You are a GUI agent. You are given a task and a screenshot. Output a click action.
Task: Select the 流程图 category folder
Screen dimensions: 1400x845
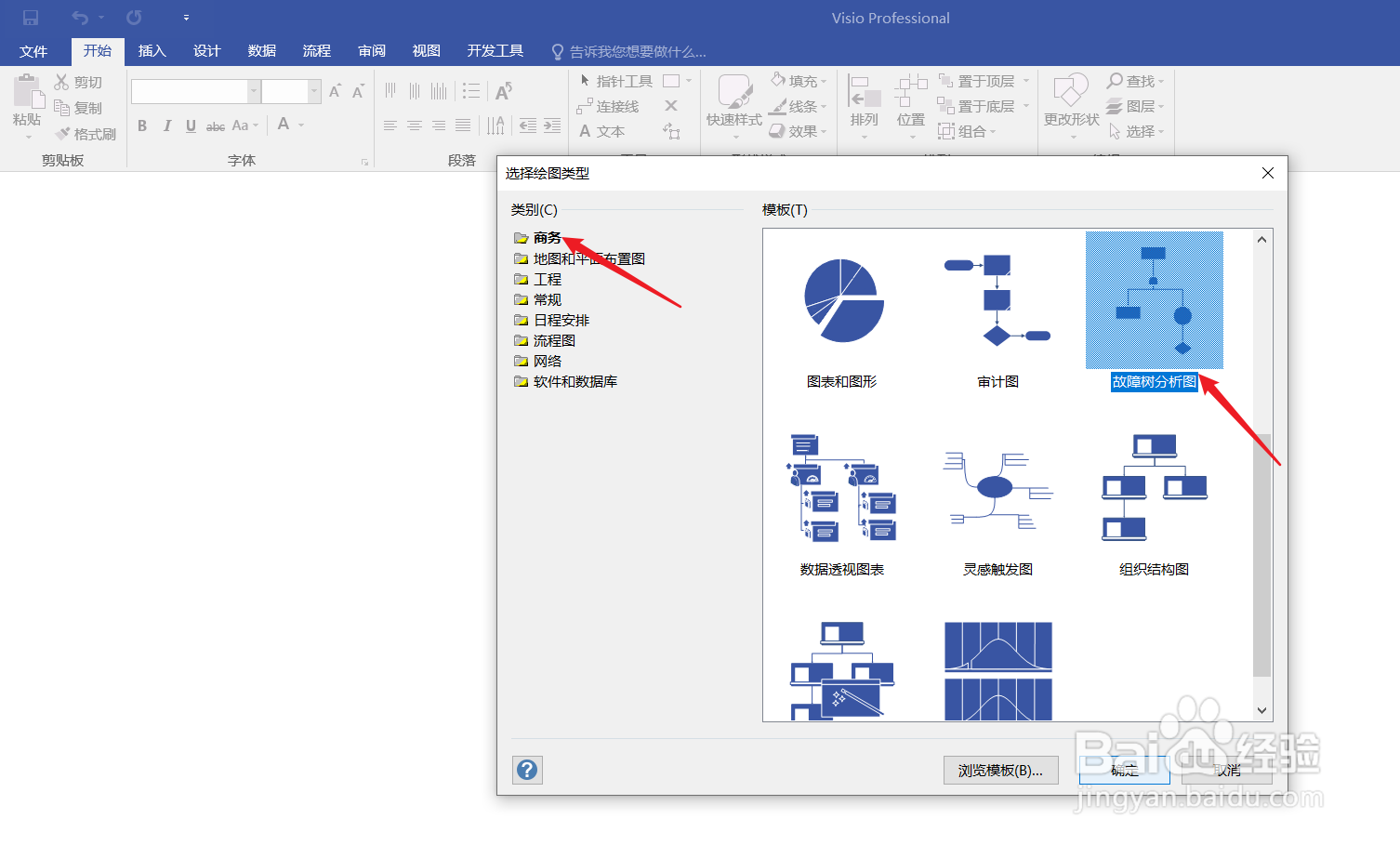pos(545,340)
